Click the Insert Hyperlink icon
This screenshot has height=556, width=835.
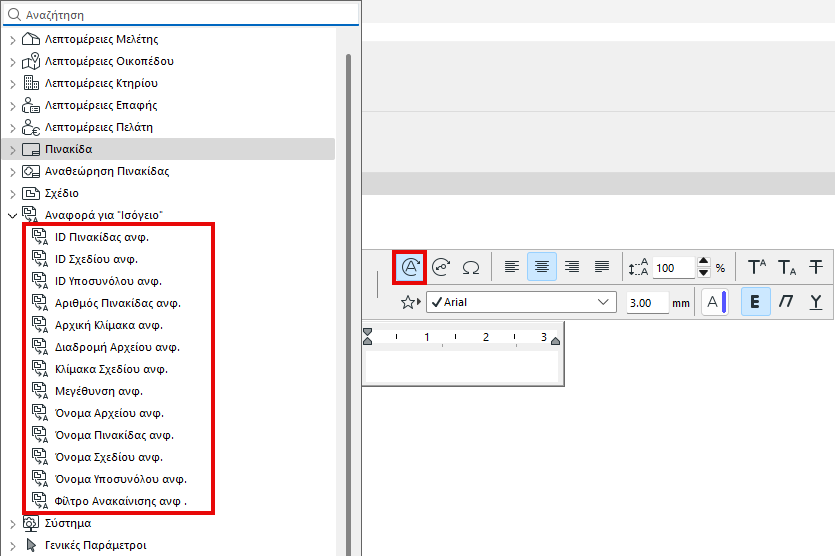click(441, 267)
